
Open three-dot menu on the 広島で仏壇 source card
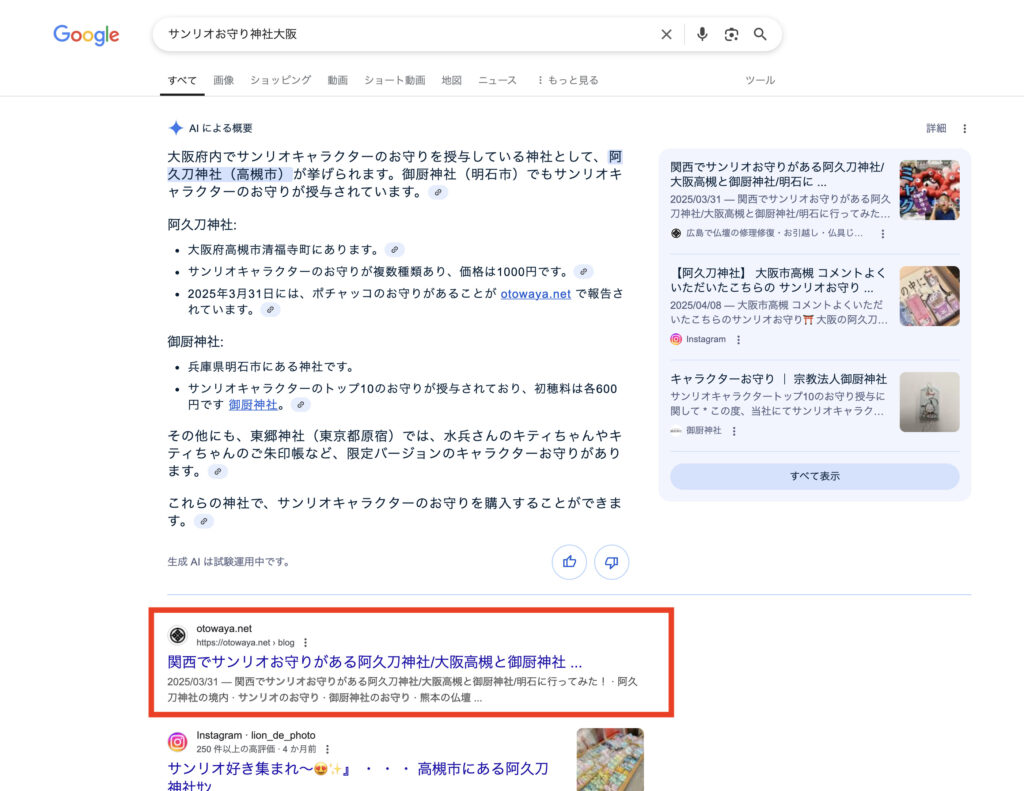(883, 234)
